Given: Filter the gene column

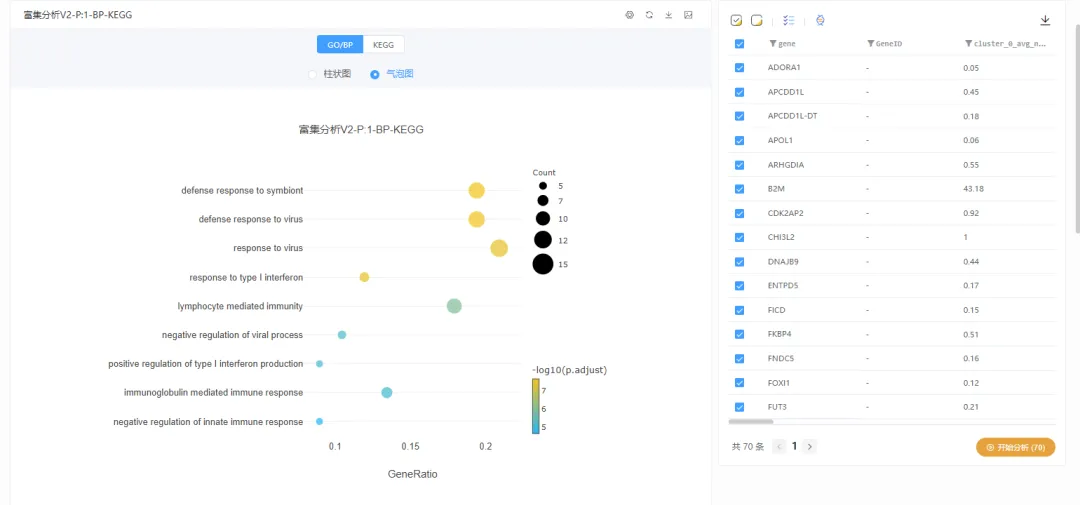Looking at the screenshot, I should pos(773,43).
